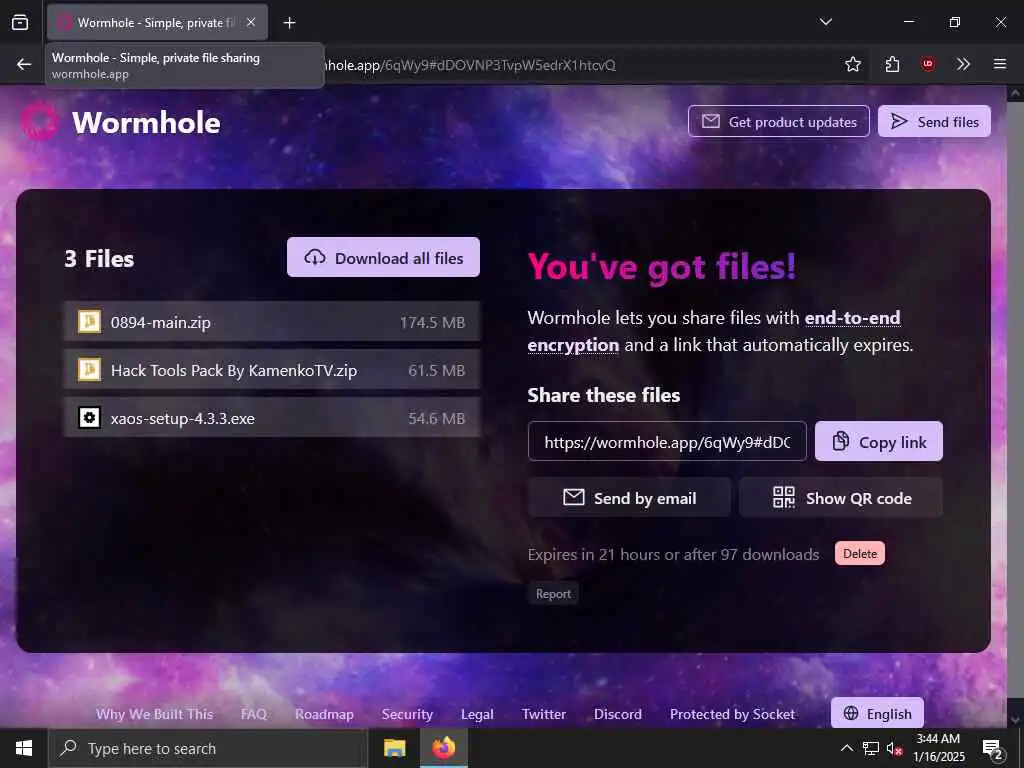The width and height of the screenshot is (1024, 768).
Task: Click the Copy link button
Action: [x=878, y=441]
